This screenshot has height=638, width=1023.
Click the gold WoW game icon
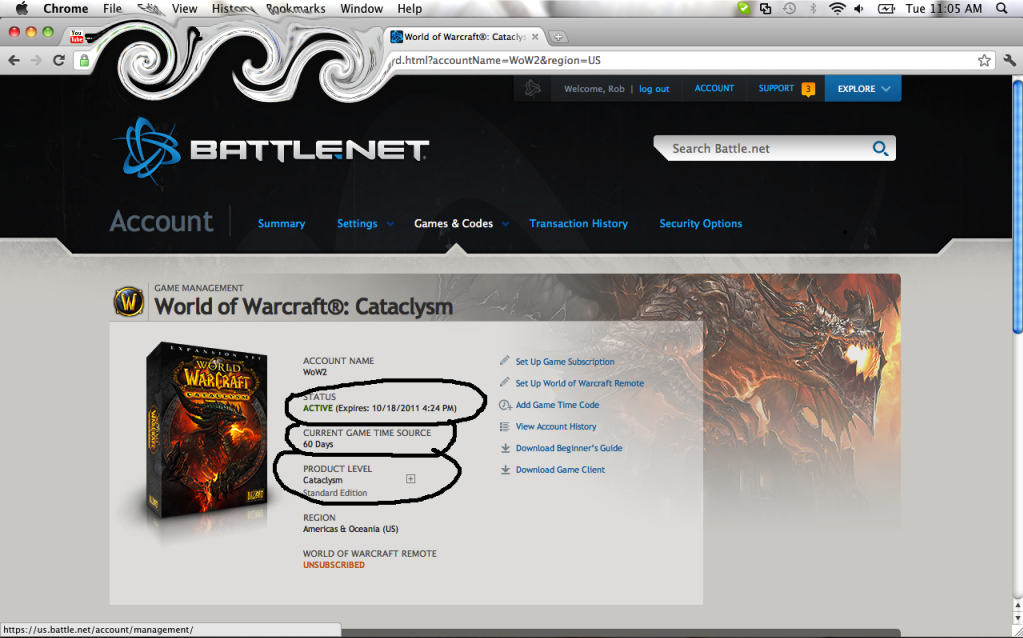pyautogui.click(x=129, y=301)
